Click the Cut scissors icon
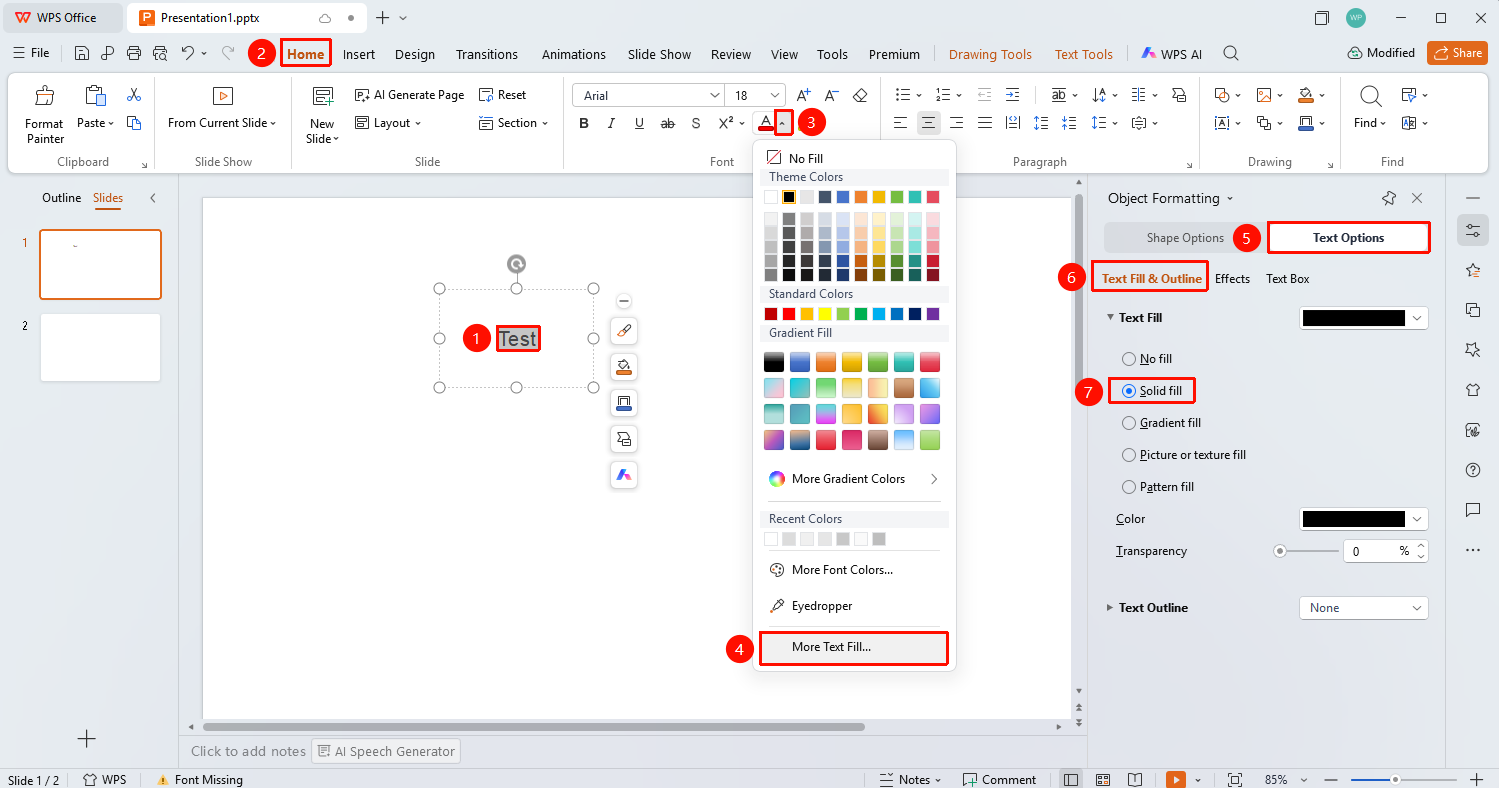Viewport: 1499px width, 788px height. [134, 95]
